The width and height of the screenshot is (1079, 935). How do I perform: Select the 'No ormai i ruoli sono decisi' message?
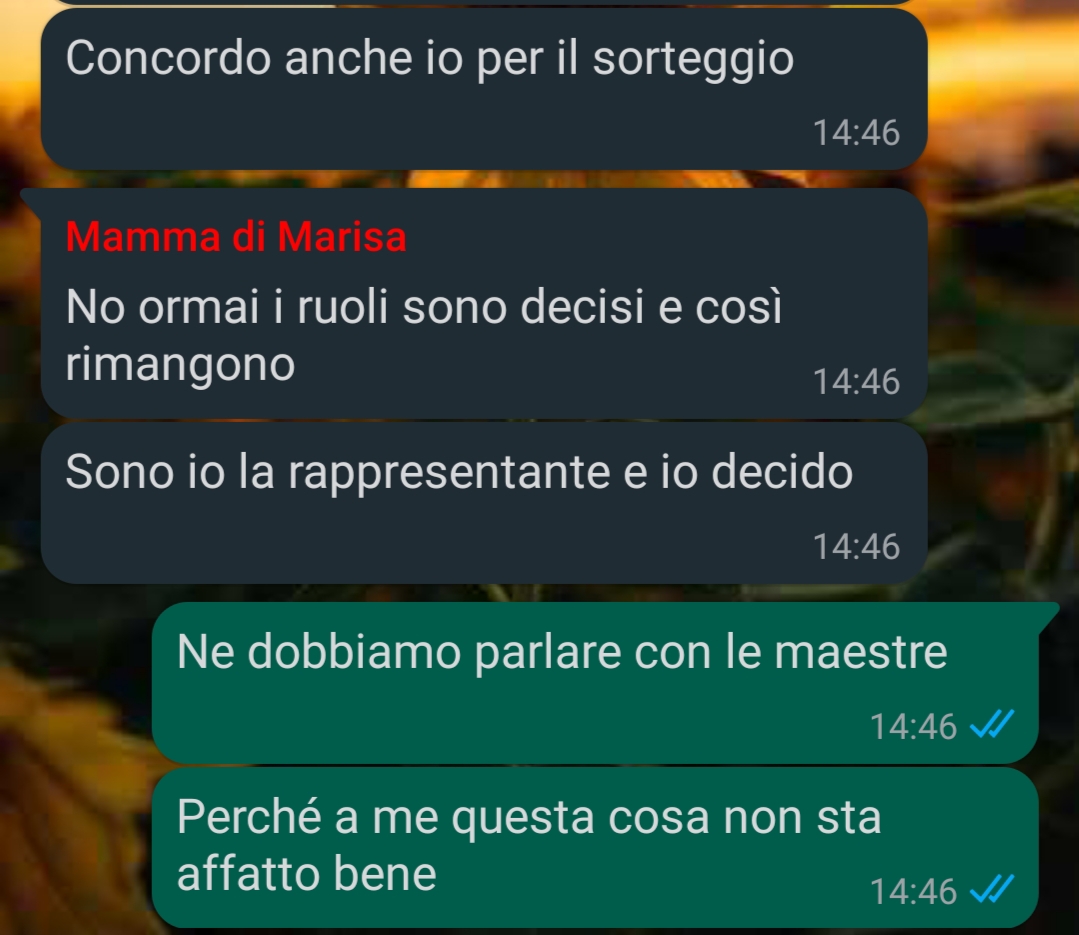pyautogui.click(x=484, y=303)
